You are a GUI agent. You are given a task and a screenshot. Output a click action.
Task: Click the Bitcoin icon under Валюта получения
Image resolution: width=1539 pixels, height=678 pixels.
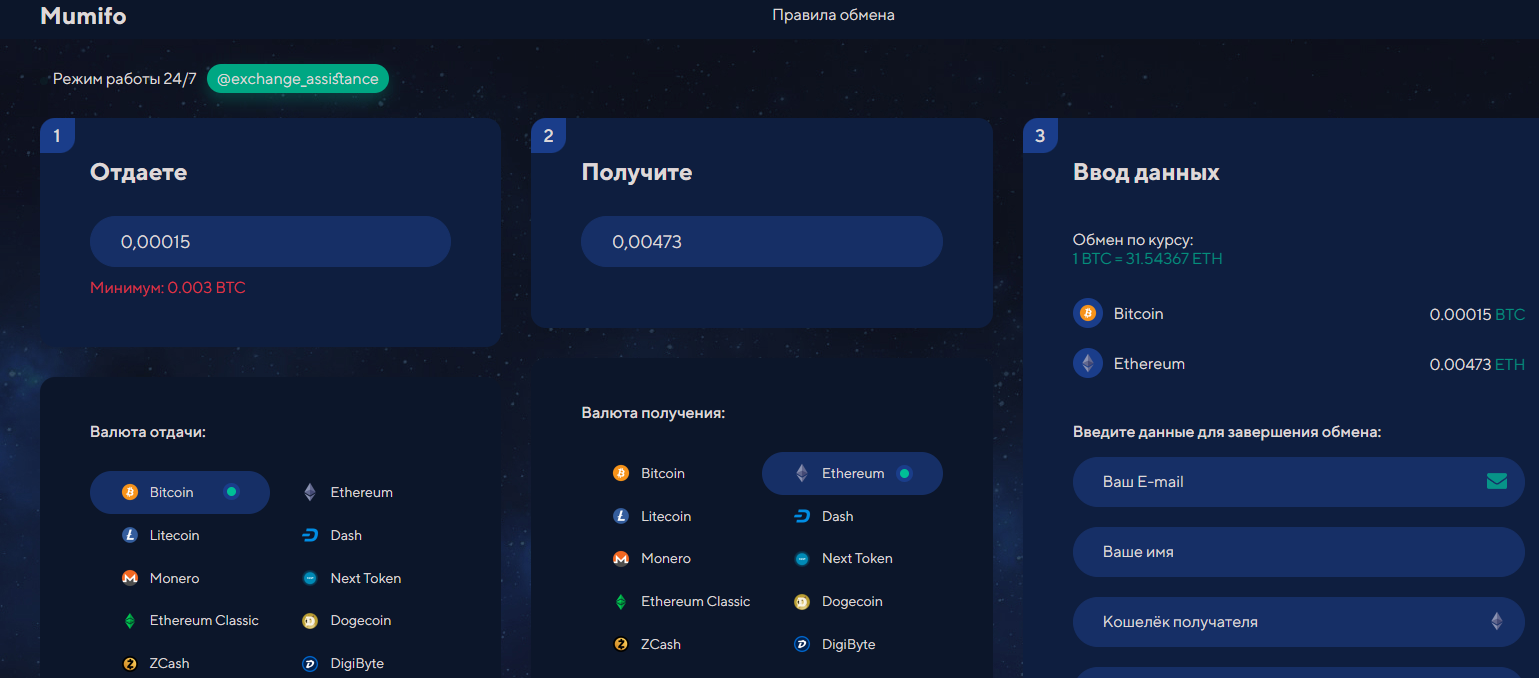tap(621, 473)
